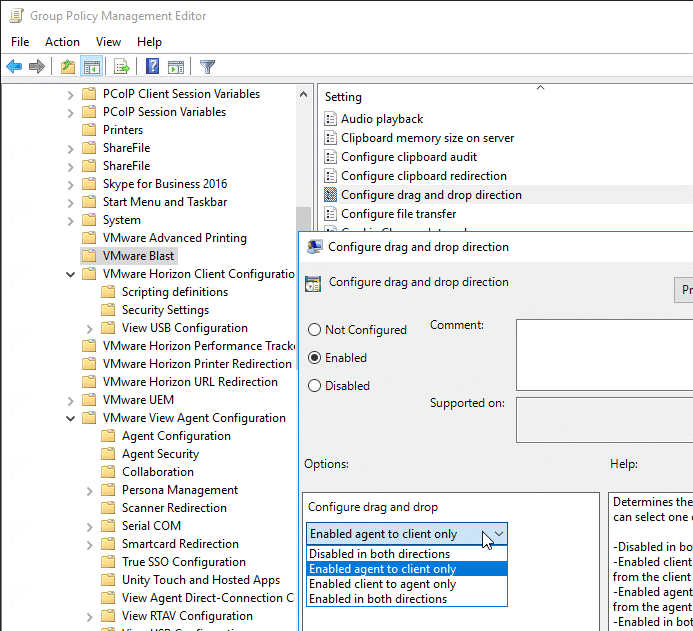Select Security Settings tree item
The width and height of the screenshot is (693, 631).
pyautogui.click(x=165, y=310)
